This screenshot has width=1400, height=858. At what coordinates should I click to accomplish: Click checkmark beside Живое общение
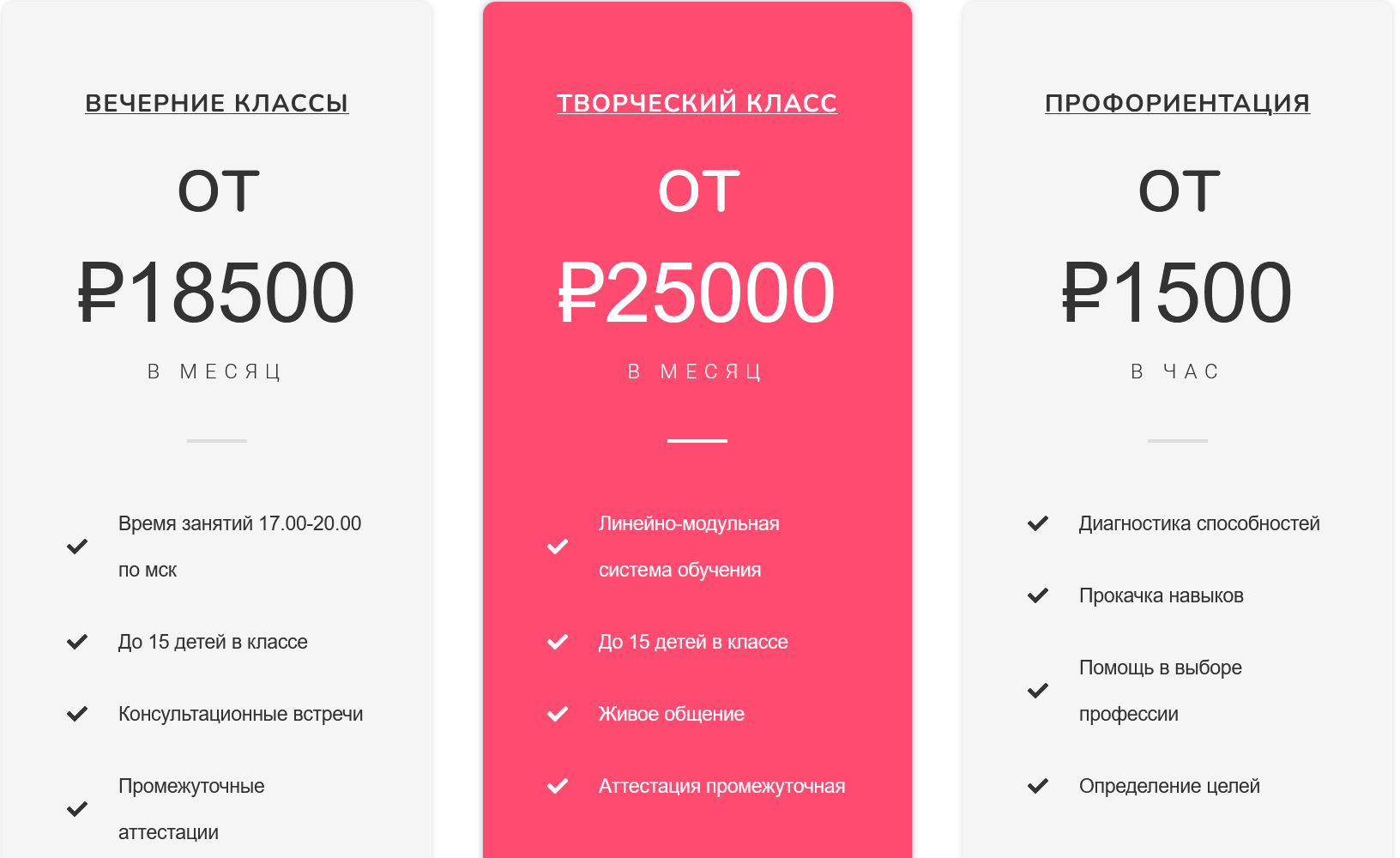tap(558, 714)
